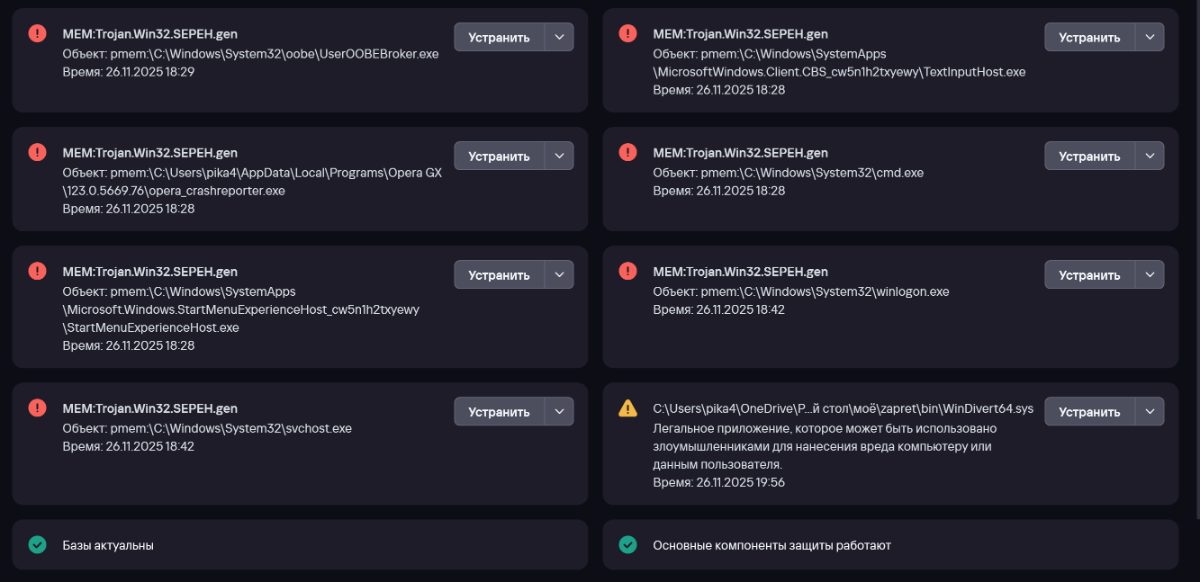Click red alert icon for TextInputHost.exe threat
1200x582 pixels.
(x=628, y=34)
